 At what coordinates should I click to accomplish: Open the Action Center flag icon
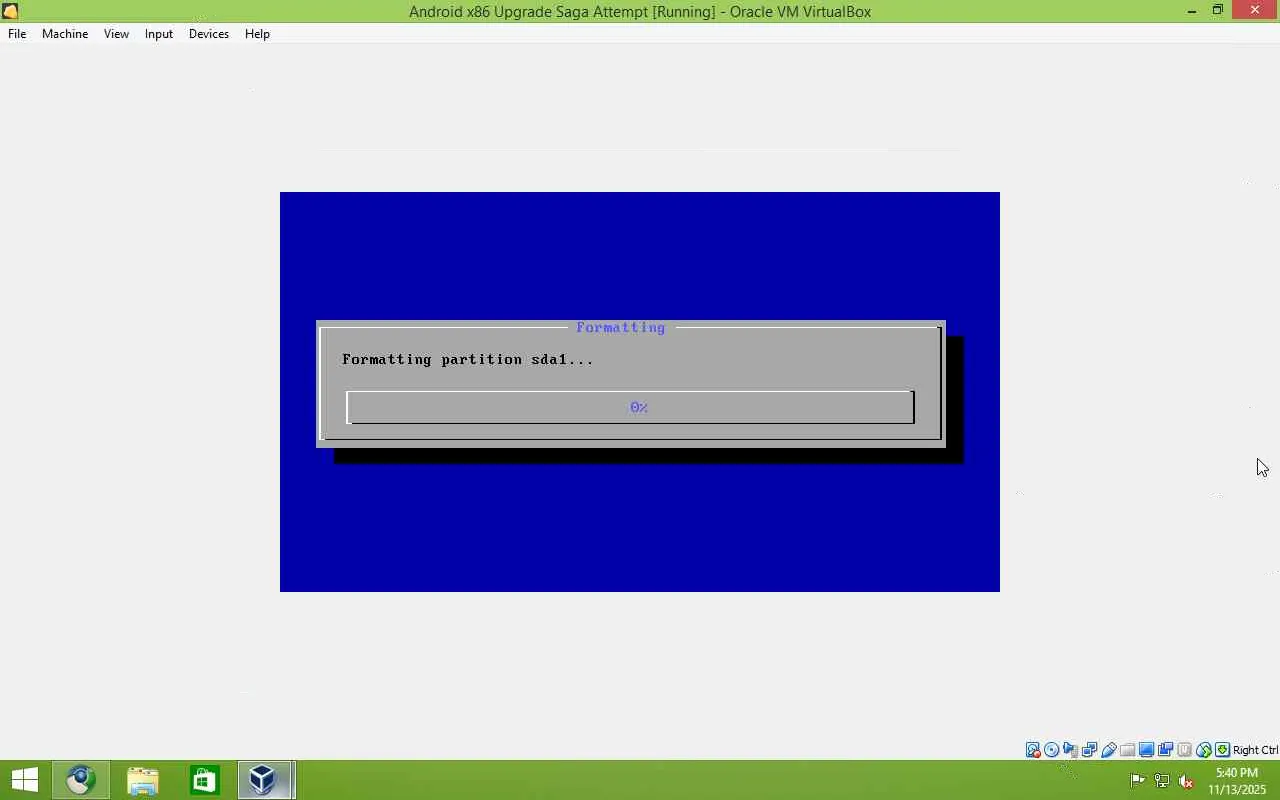pyautogui.click(x=1137, y=780)
